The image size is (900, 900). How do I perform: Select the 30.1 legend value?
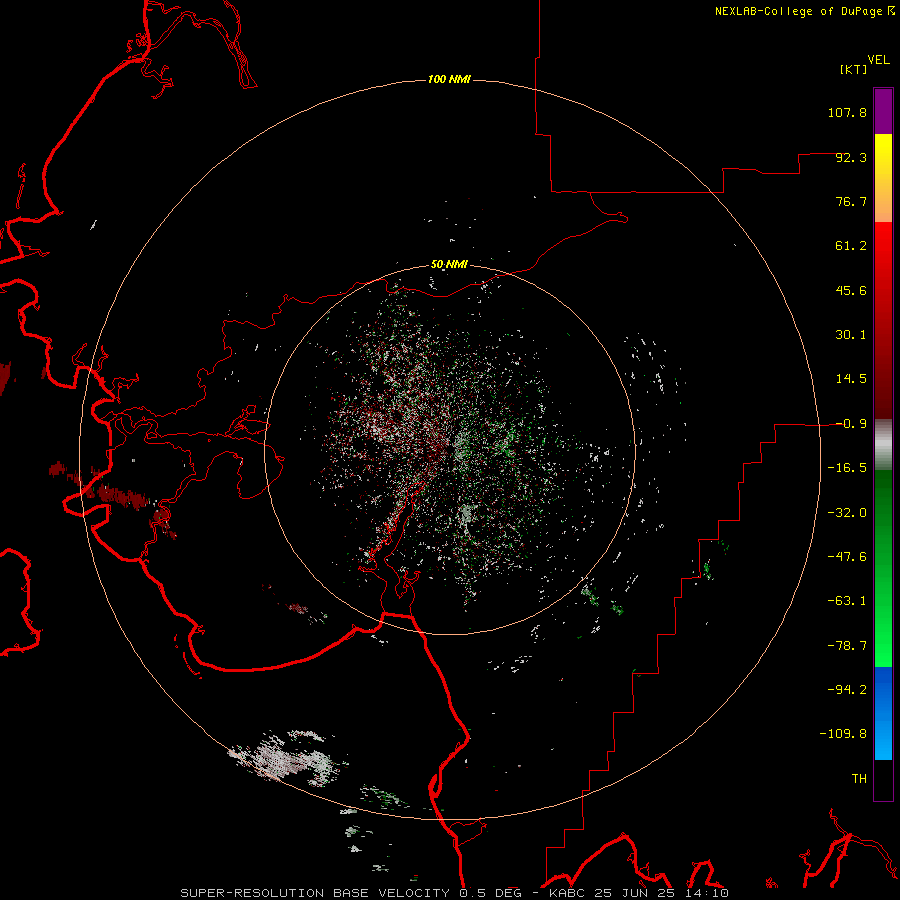pyautogui.click(x=851, y=335)
